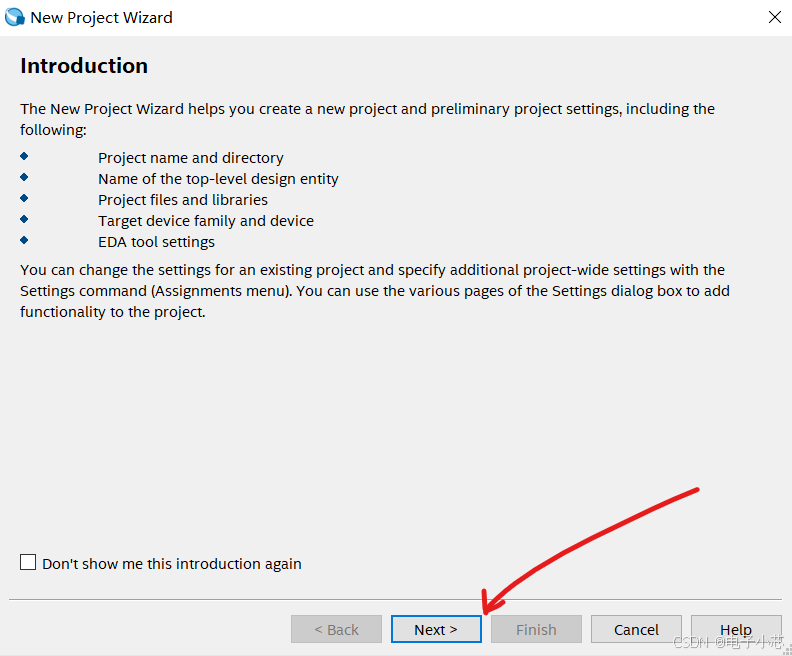Viewport: 792px width, 656px height.
Task: Click the "New Project Wizard" title text
Action: click(x=102, y=18)
